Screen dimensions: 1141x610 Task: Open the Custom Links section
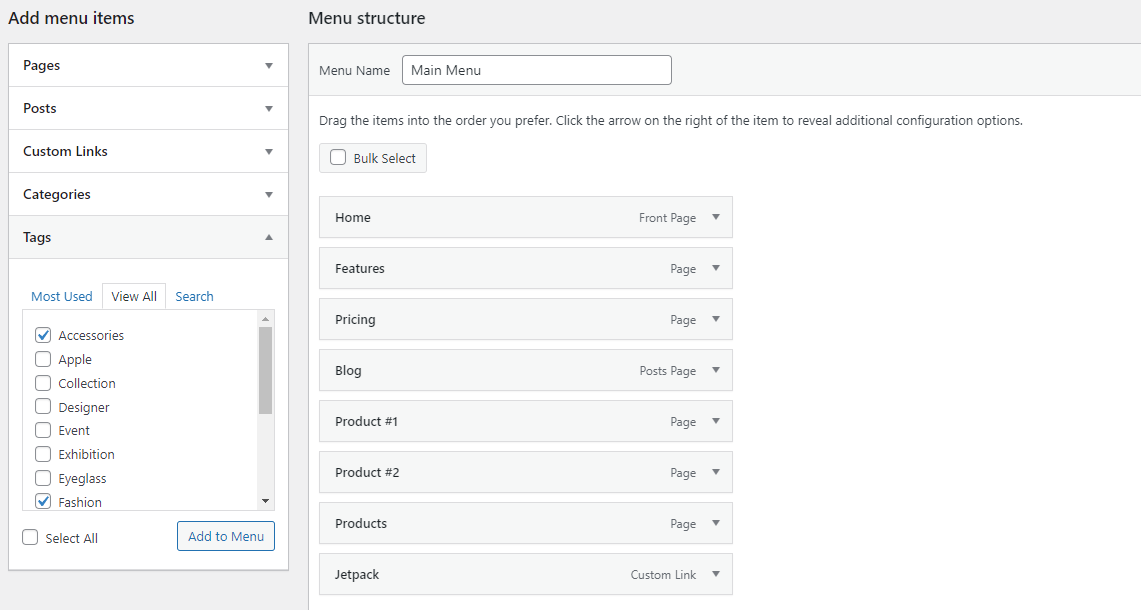(x=148, y=150)
